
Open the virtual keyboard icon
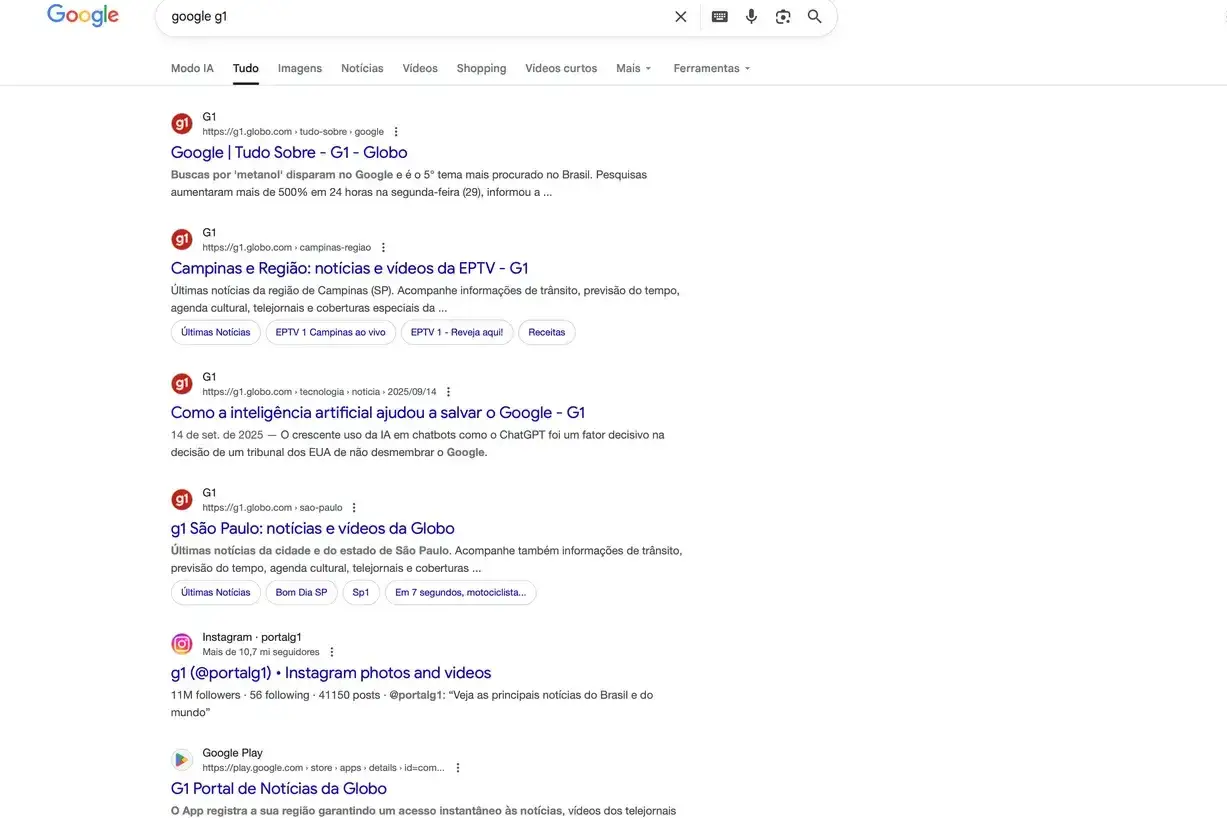pyautogui.click(x=719, y=17)
